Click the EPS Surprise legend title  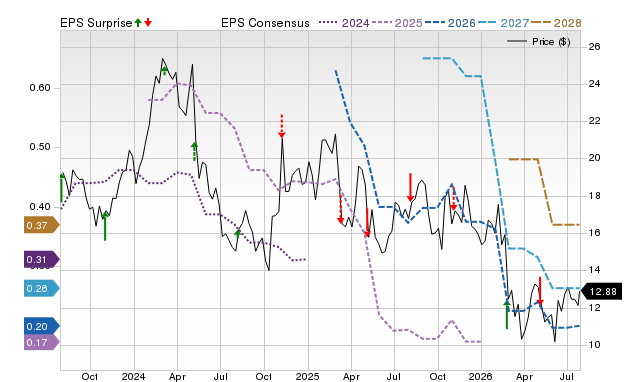tap(96, 23)
